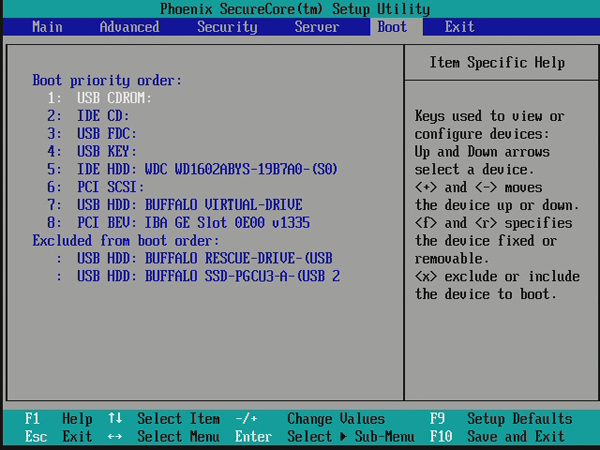Click help text 'Up and Down arrows'
600x450 pixels.
(482, 152)
